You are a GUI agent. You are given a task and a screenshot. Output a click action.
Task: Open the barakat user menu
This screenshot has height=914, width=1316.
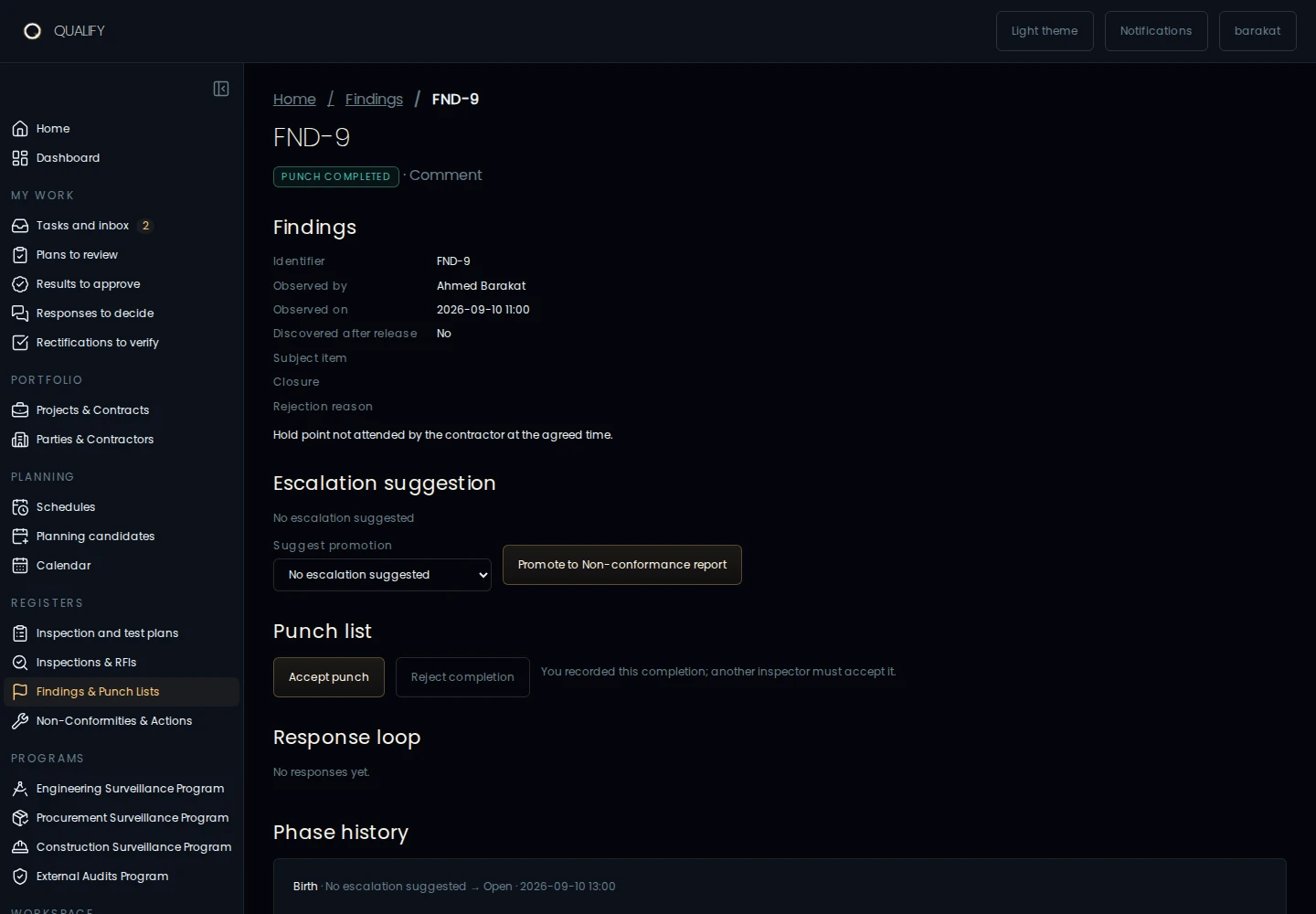pos(1258,31)
